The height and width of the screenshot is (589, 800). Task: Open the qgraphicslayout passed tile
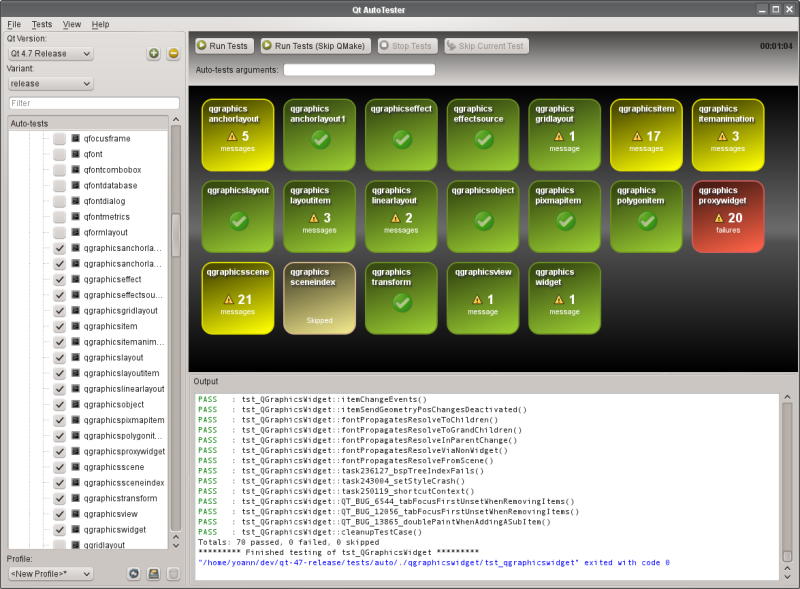coord(238,216)
